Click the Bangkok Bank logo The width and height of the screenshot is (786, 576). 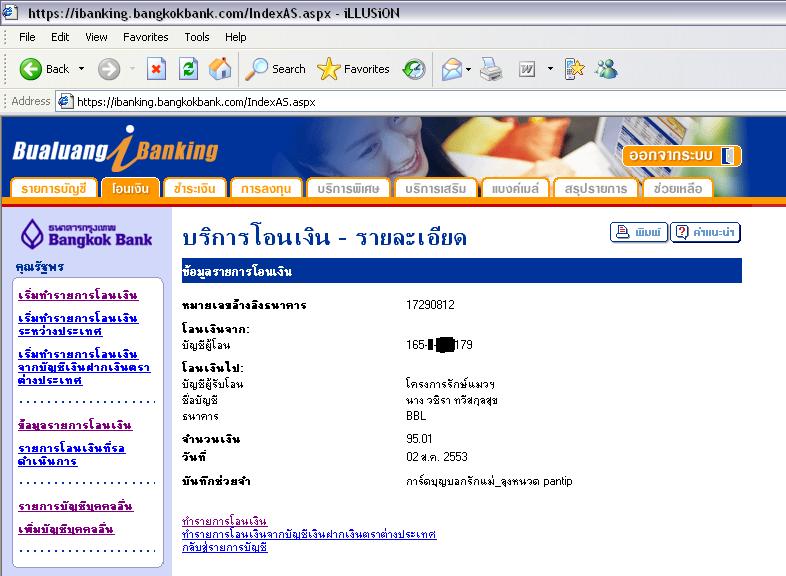pos(87,234)
